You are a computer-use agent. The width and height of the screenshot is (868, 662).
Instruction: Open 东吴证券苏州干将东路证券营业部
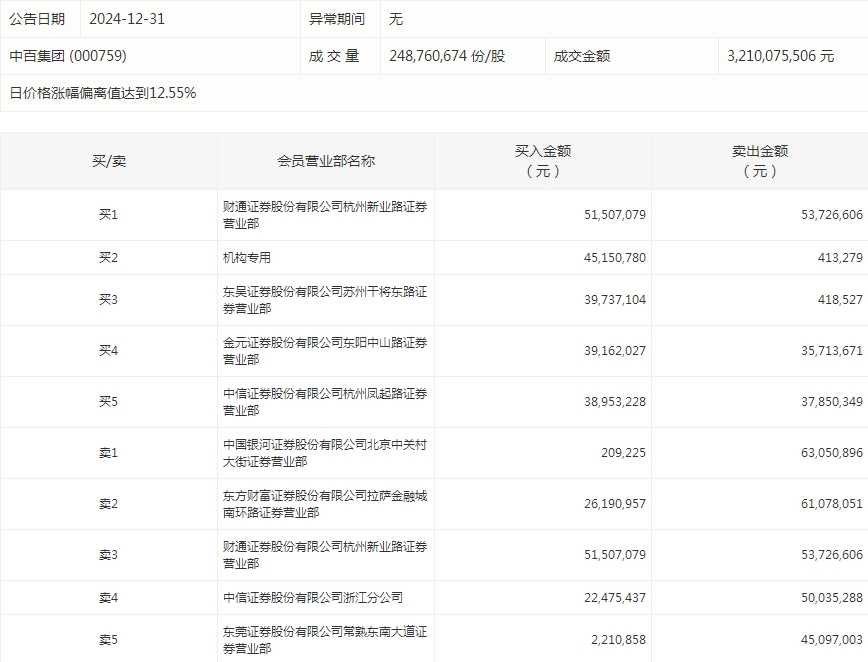(325, 300)
